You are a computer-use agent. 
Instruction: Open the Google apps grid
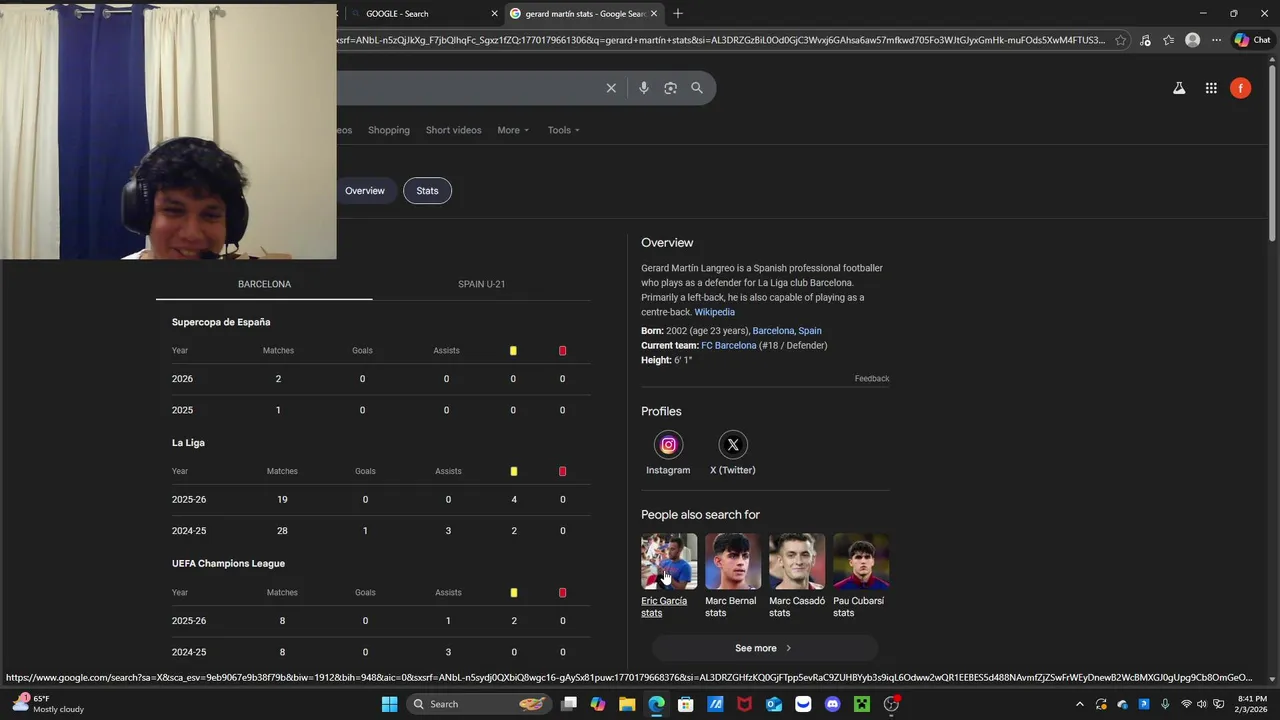pos(1211,88)
